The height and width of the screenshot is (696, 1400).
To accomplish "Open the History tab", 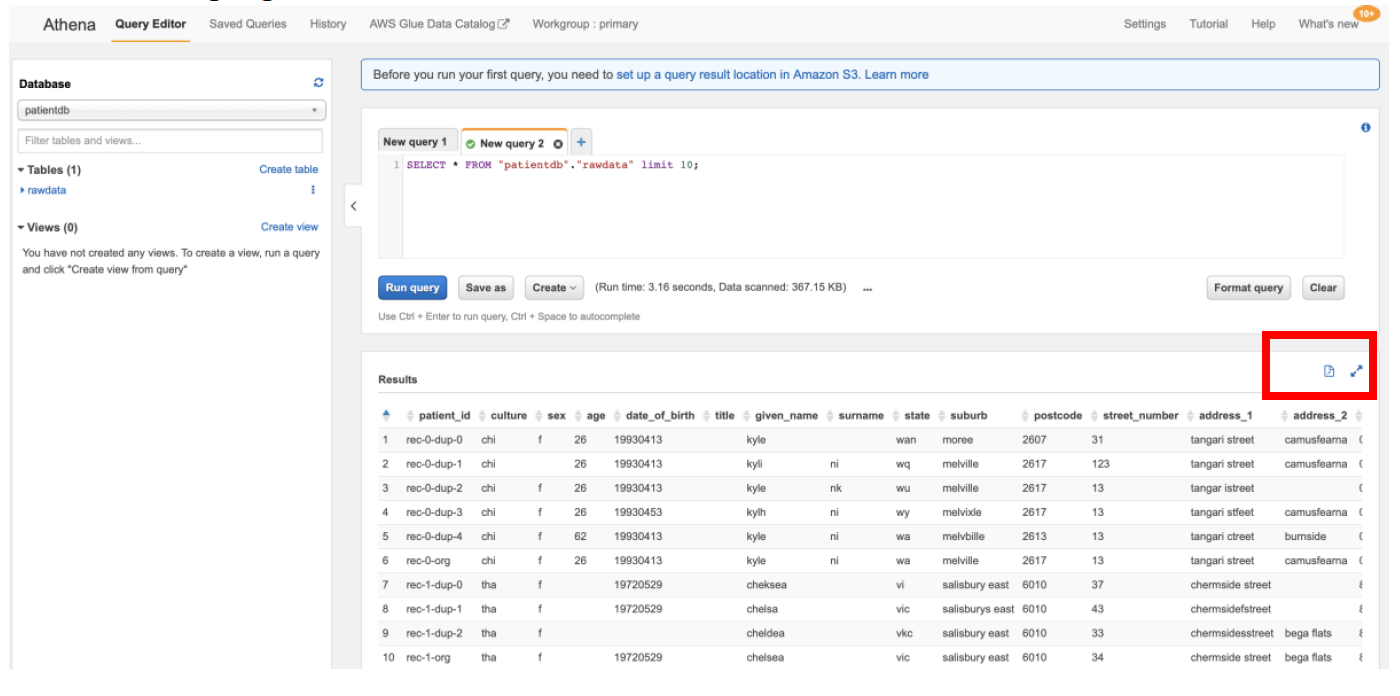I will click(328, 24).
